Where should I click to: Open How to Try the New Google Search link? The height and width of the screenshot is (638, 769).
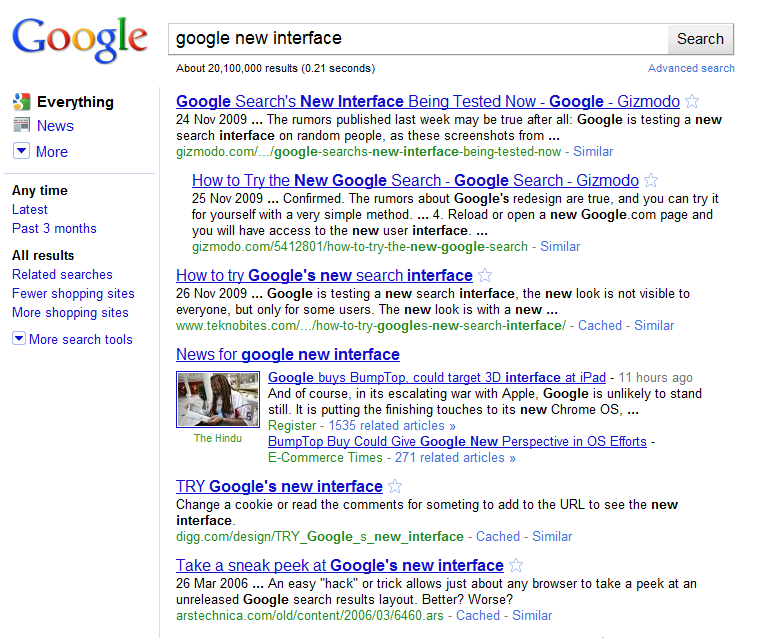click(x=415, y=180)
